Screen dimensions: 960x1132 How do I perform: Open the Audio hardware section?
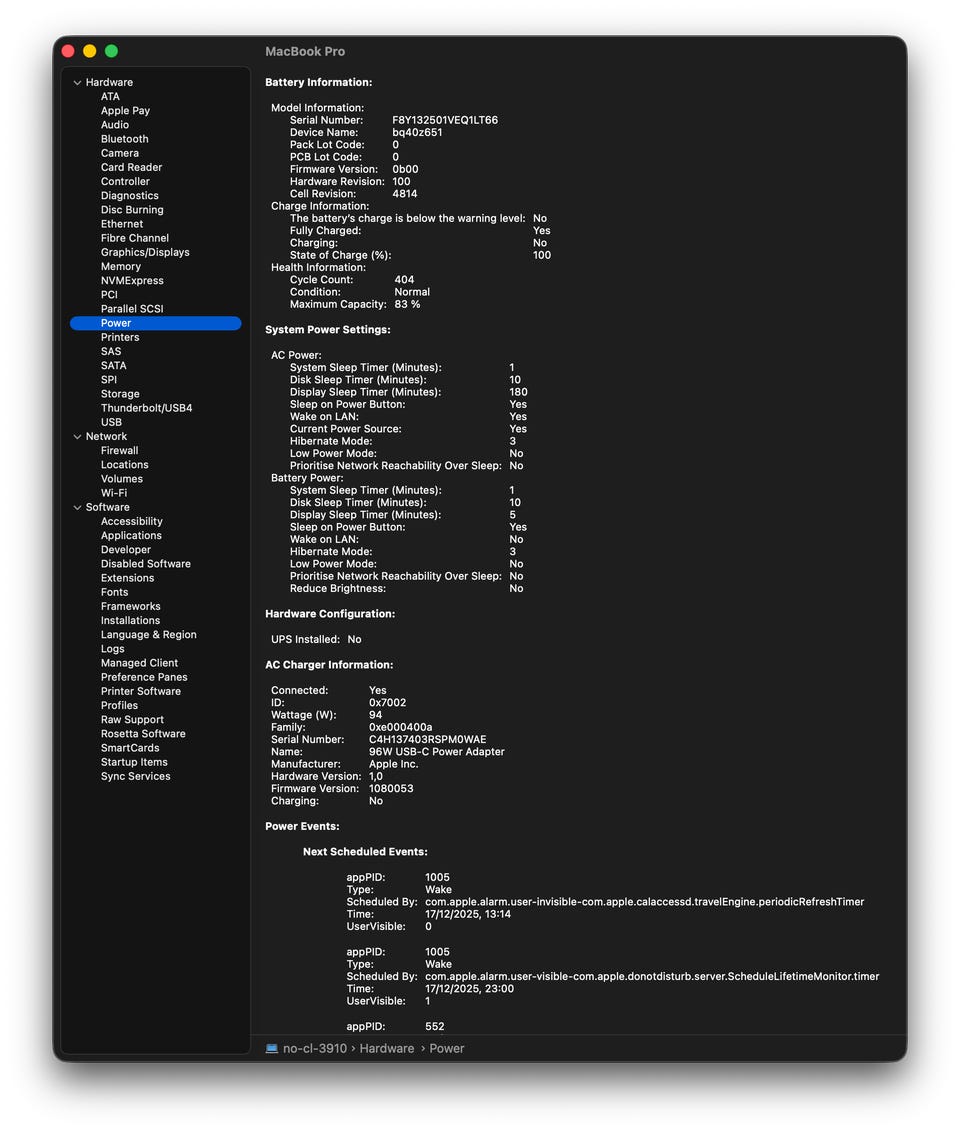click(x=115, y=125)
